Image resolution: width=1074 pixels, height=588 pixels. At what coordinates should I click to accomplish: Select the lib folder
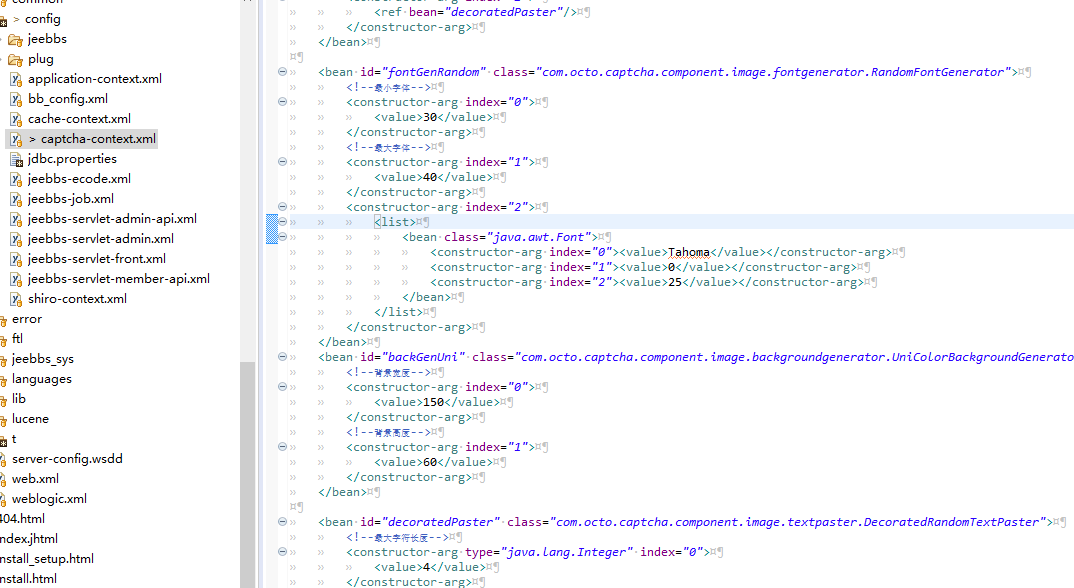click(18, 399)
